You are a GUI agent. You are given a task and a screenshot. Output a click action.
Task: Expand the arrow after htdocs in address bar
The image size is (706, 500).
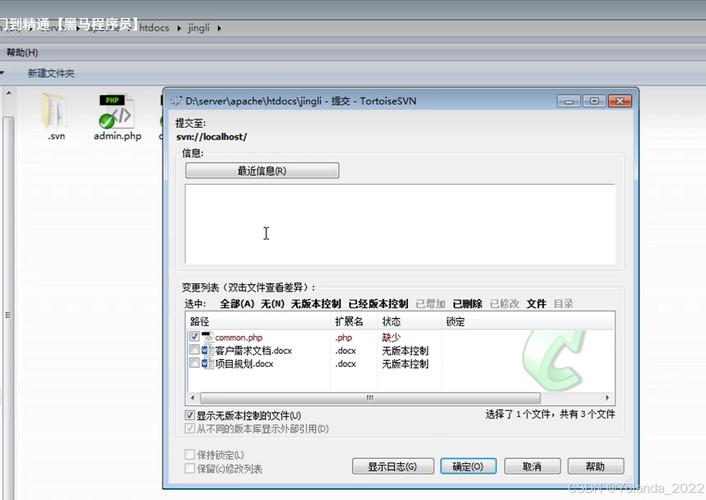[179, 28]
